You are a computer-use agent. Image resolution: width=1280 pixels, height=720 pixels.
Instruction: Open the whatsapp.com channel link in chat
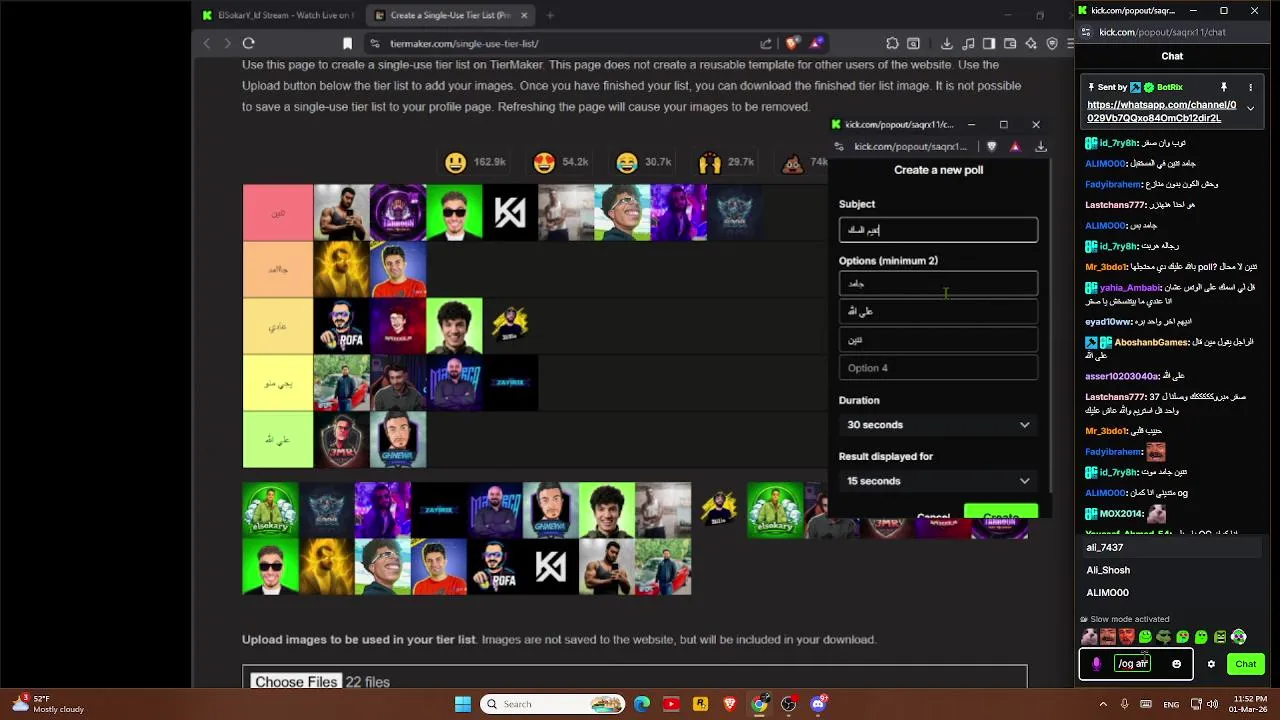(1161, 111)
